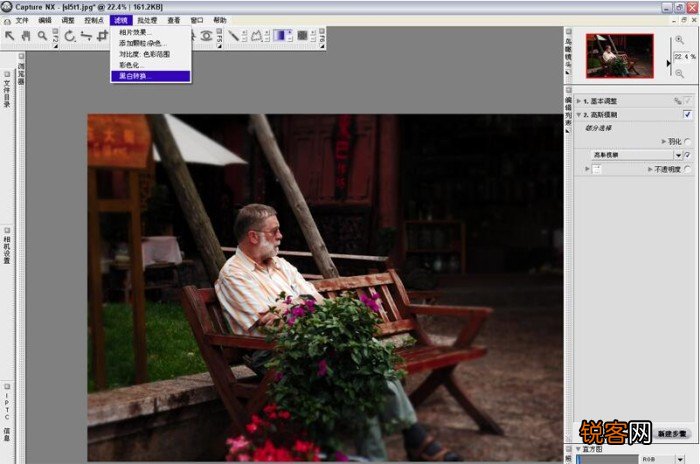Click the 浏览器 browser palette pin icon
The image size is (700, 464).
click(21, 56)
